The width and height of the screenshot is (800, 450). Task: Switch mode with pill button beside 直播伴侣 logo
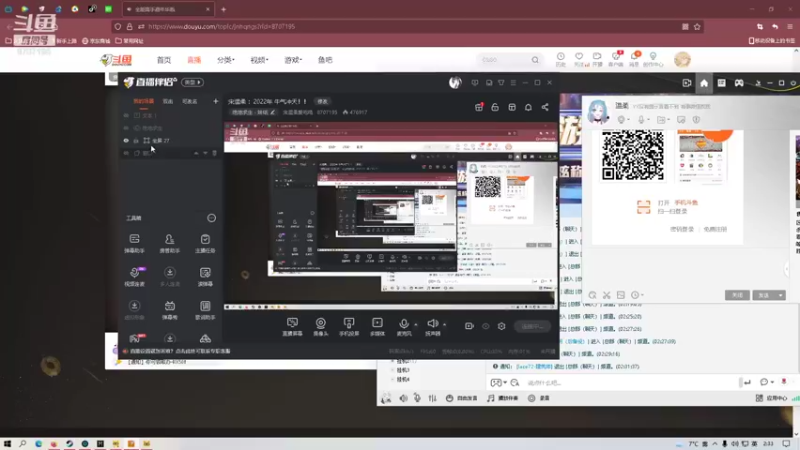[x=193, y=82]
